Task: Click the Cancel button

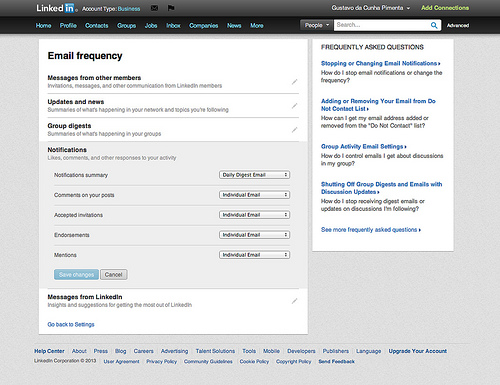Action: [x=114, y=274]
